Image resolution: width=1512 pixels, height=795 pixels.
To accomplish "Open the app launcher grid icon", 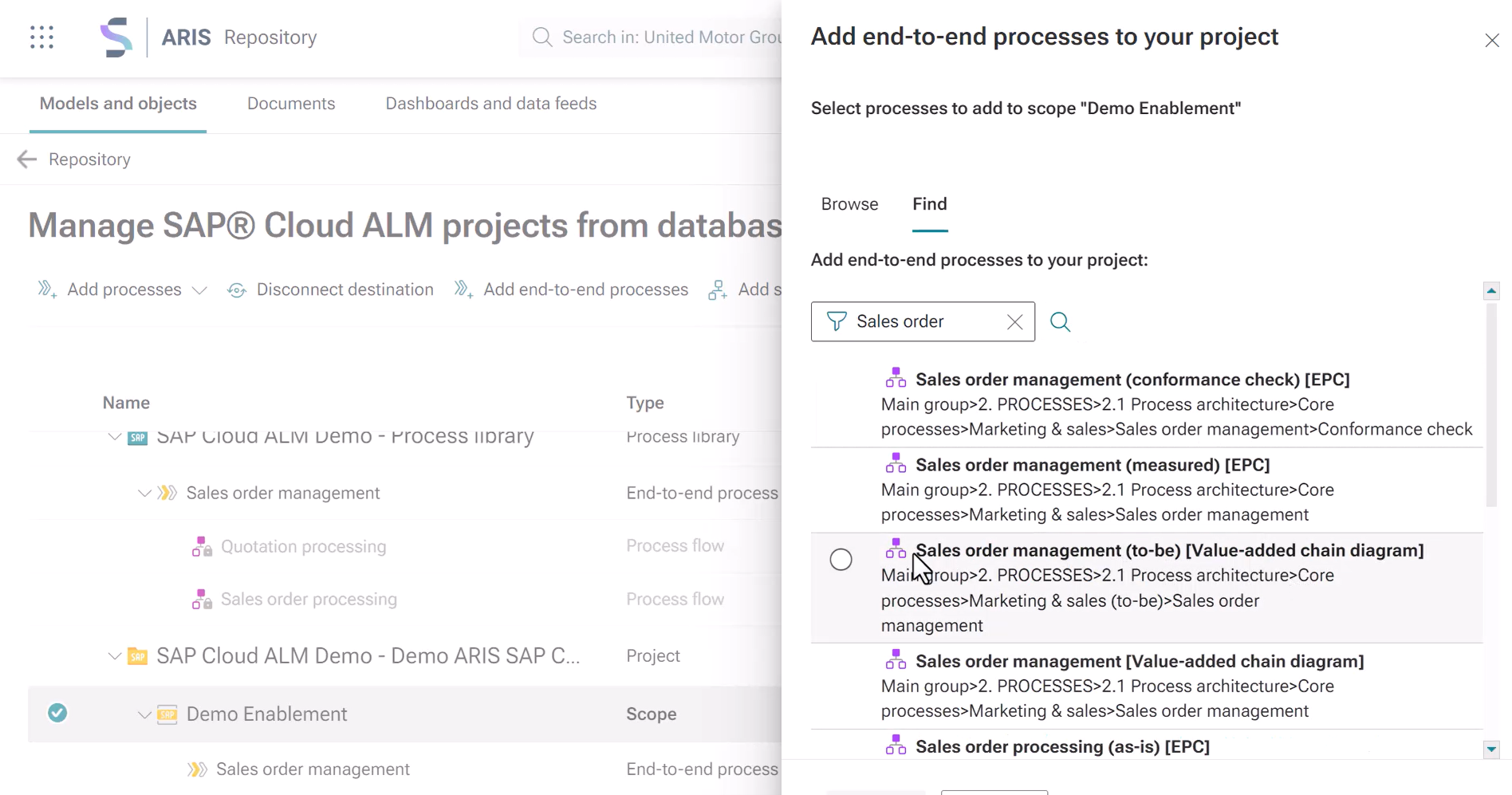I will pos(41,37).
